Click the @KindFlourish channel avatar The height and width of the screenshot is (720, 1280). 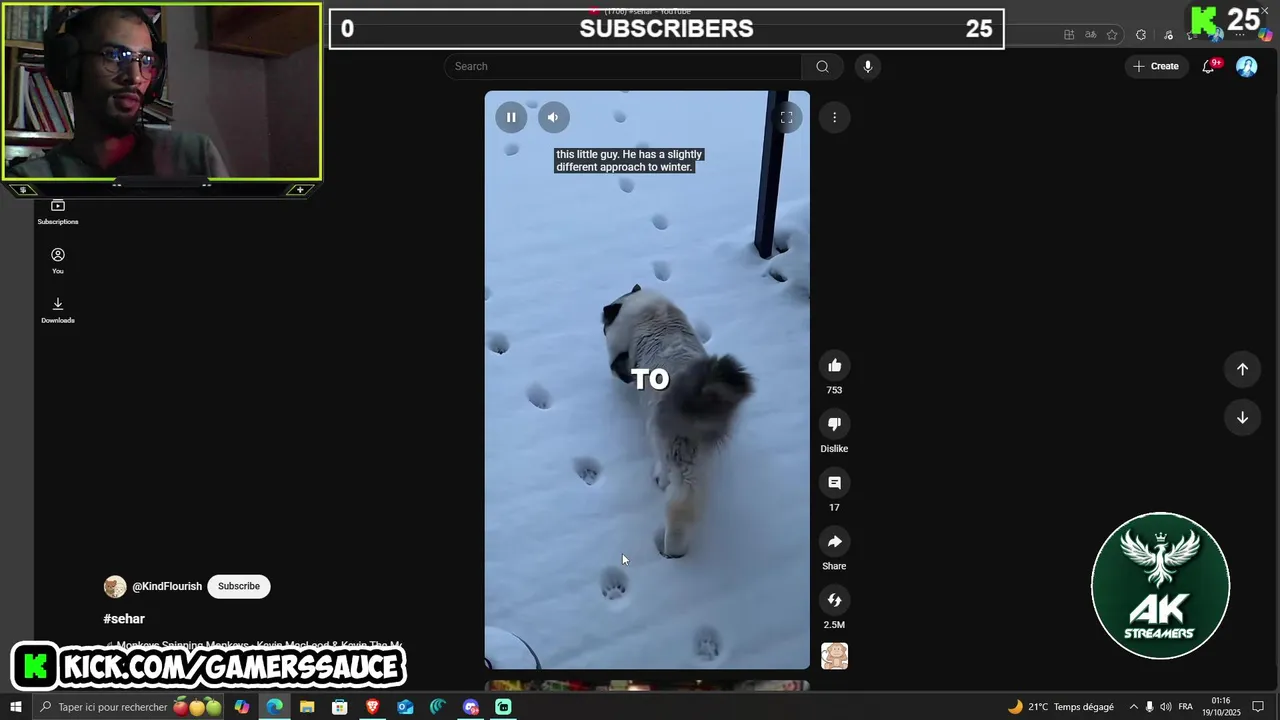(x=115, y=587)
